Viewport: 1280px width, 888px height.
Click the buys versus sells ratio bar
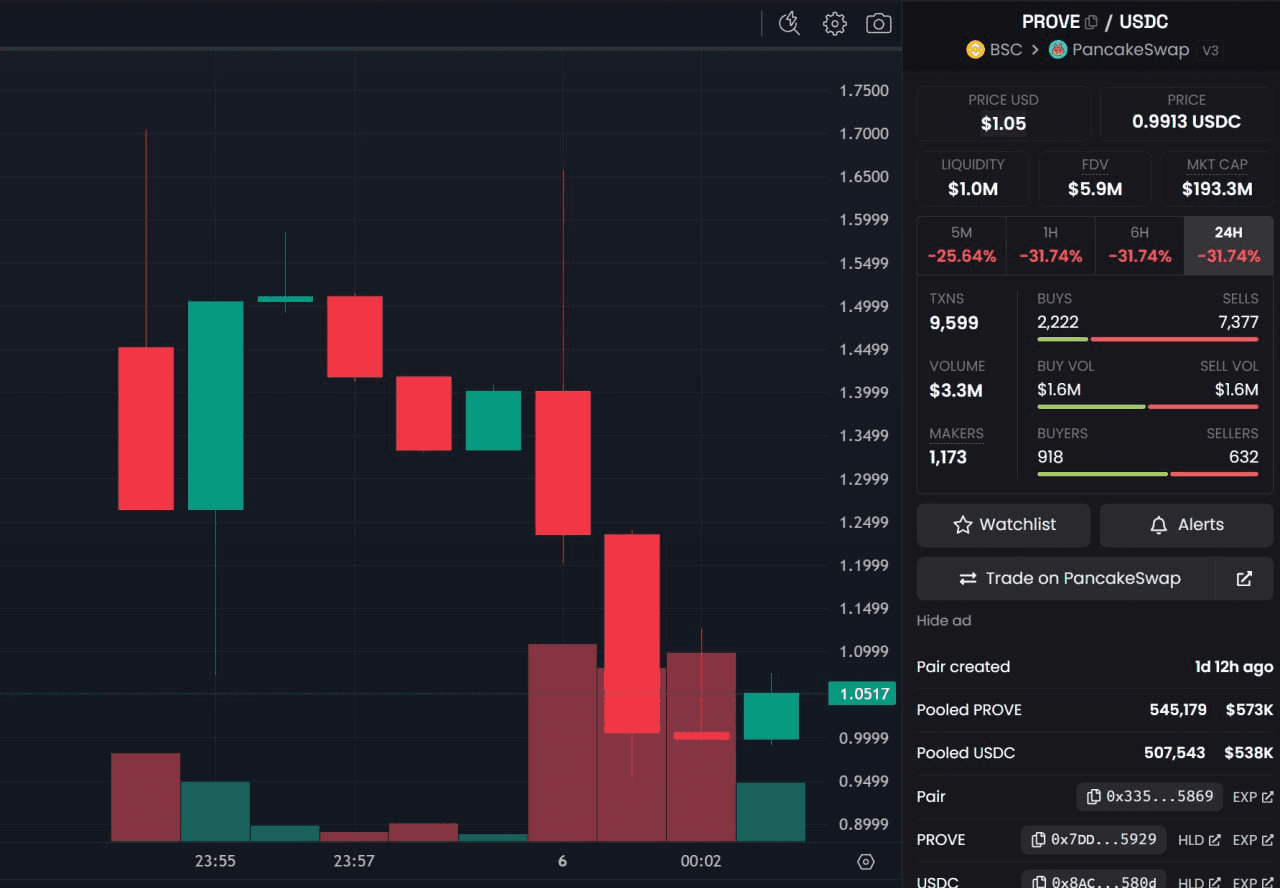click(x=1148, y=340)
